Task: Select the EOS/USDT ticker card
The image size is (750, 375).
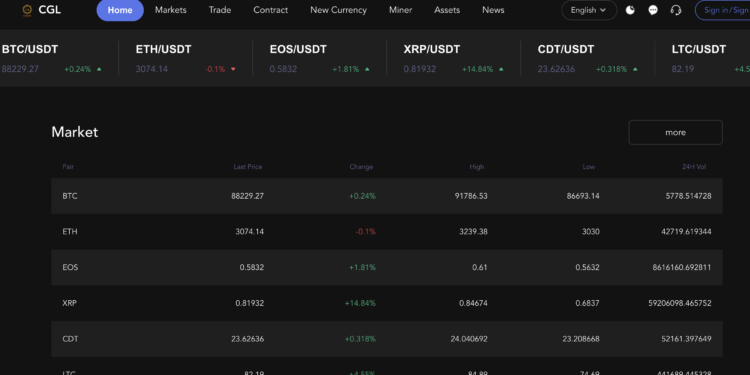Action: [320, 58]
